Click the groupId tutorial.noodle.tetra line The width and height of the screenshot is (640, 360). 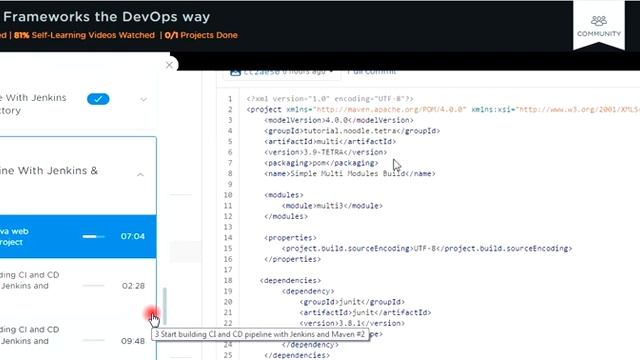352,131
